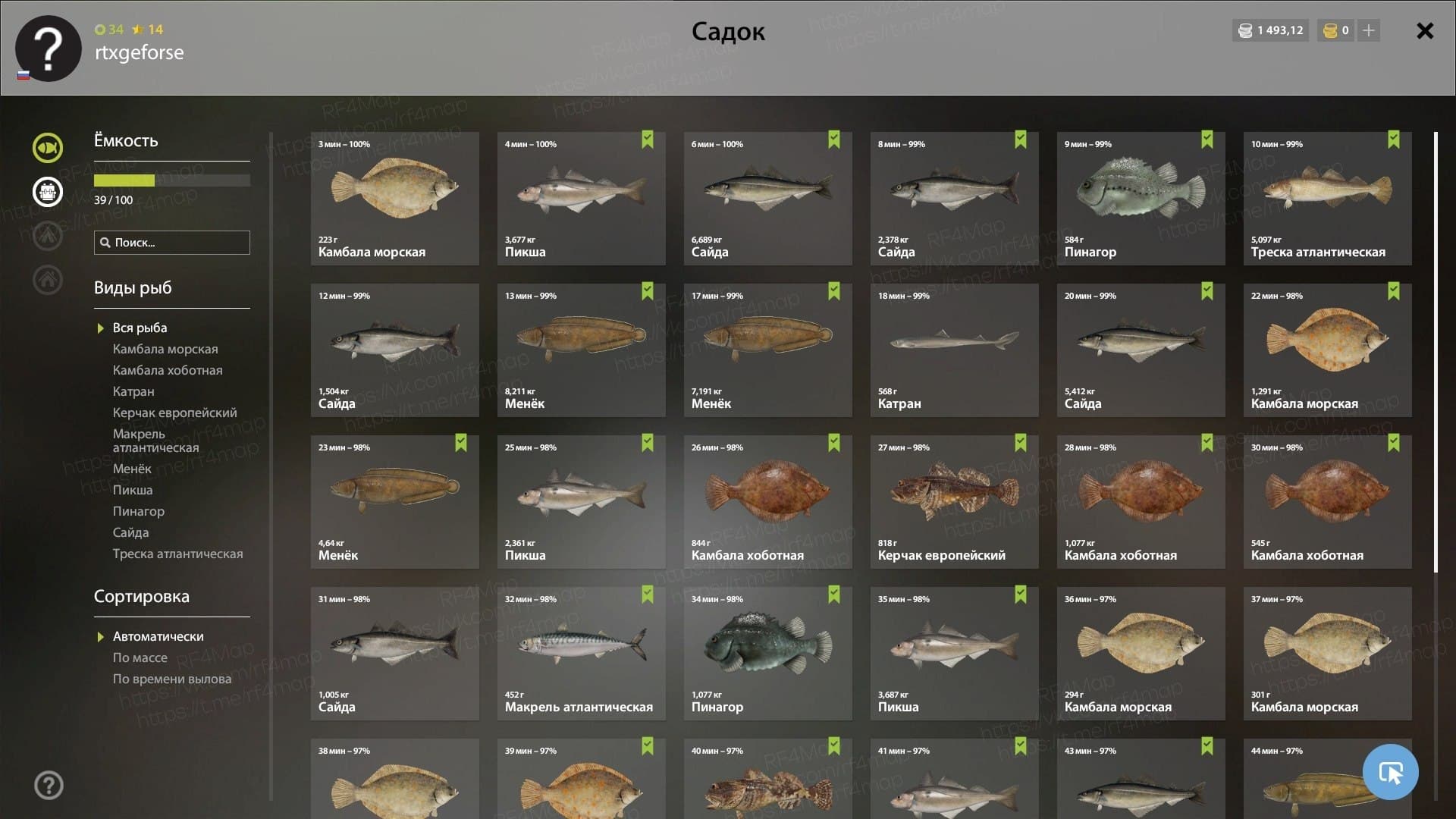The width and height of the screenshot is (1456, 819).
Task: Filter by Менёк species
Action: [132, 469]
